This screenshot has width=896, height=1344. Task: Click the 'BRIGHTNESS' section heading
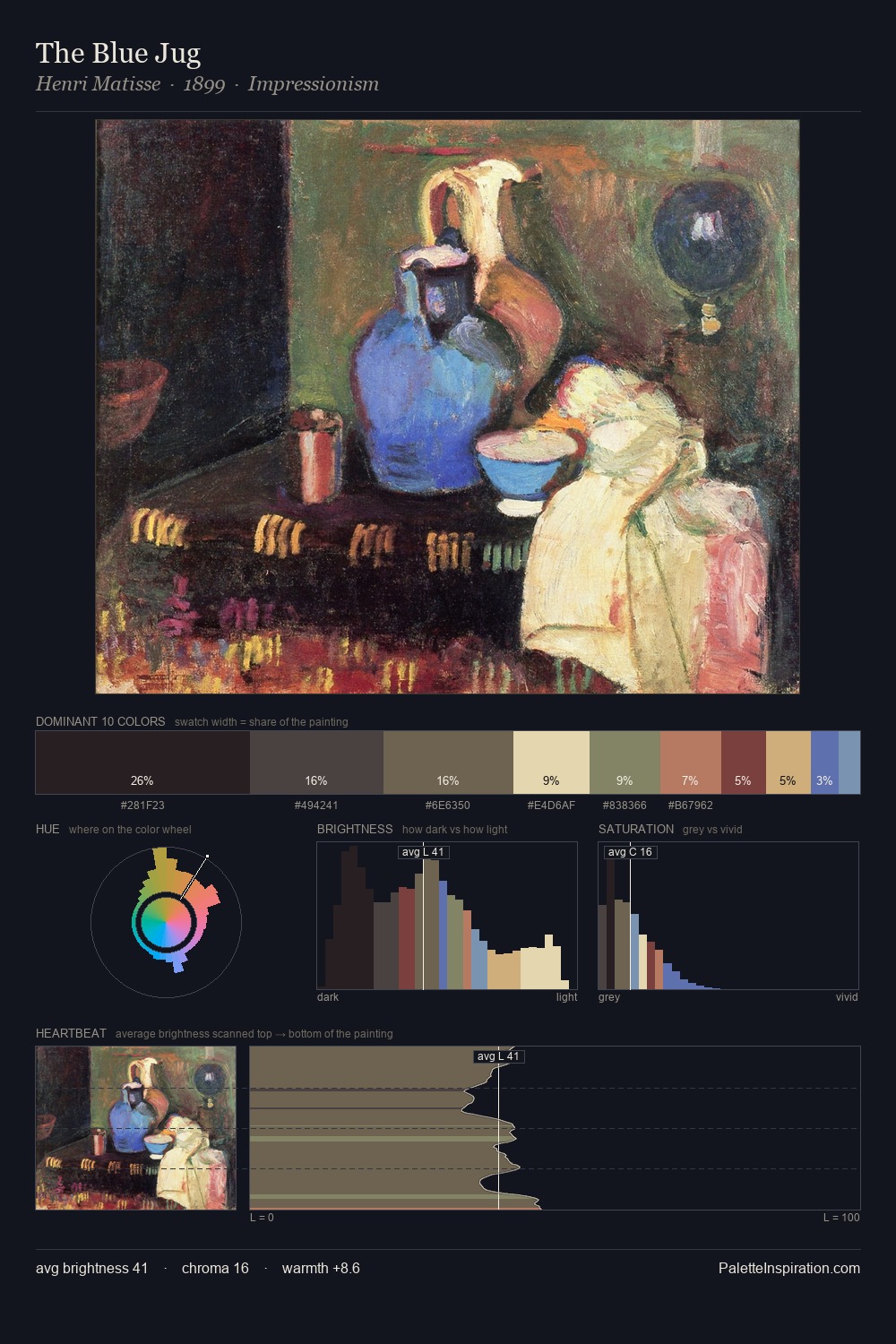click(x=355, y=829)
